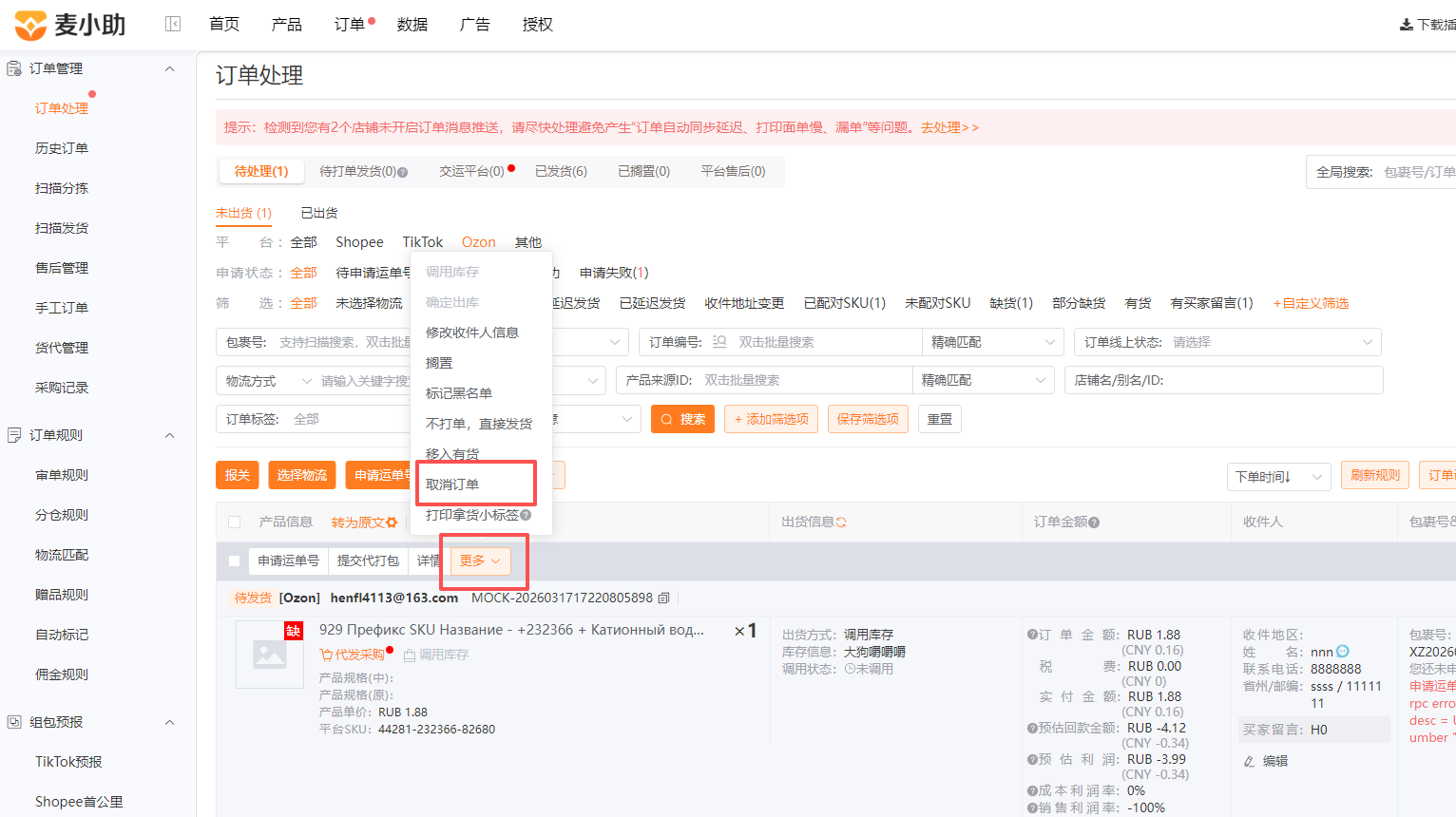Select 取消订单 from the menu
Screen dimensions: 1456x817
coord(452,484)
